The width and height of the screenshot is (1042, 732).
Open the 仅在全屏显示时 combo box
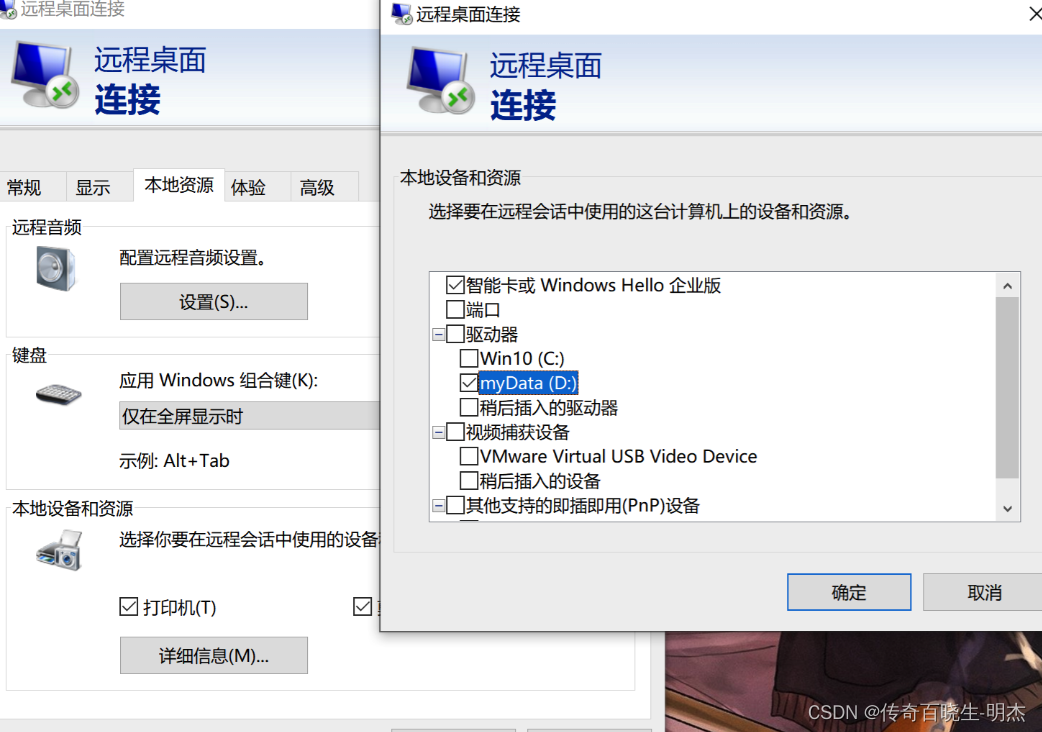[x=249, y=416]
